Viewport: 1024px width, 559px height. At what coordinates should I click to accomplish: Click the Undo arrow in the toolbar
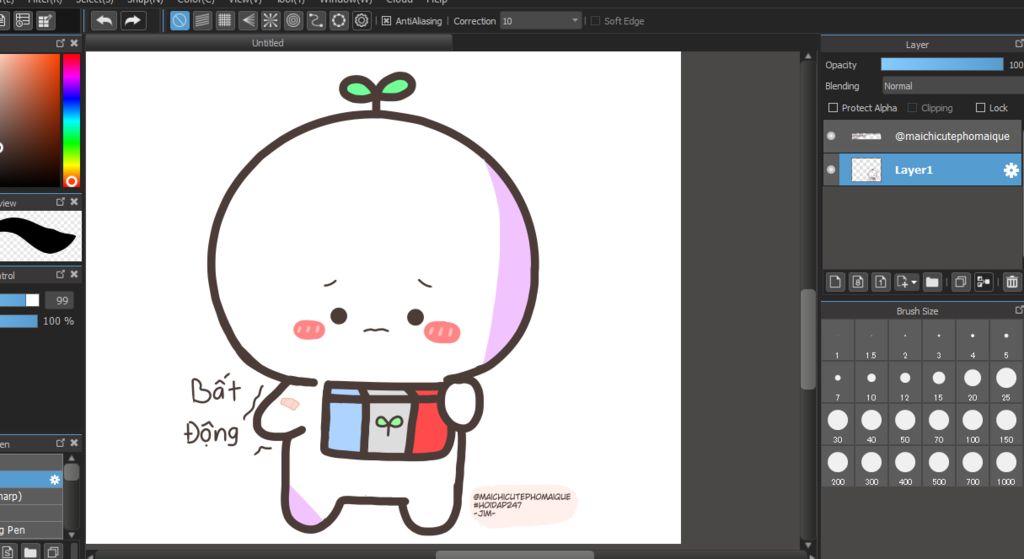[104, 21]
